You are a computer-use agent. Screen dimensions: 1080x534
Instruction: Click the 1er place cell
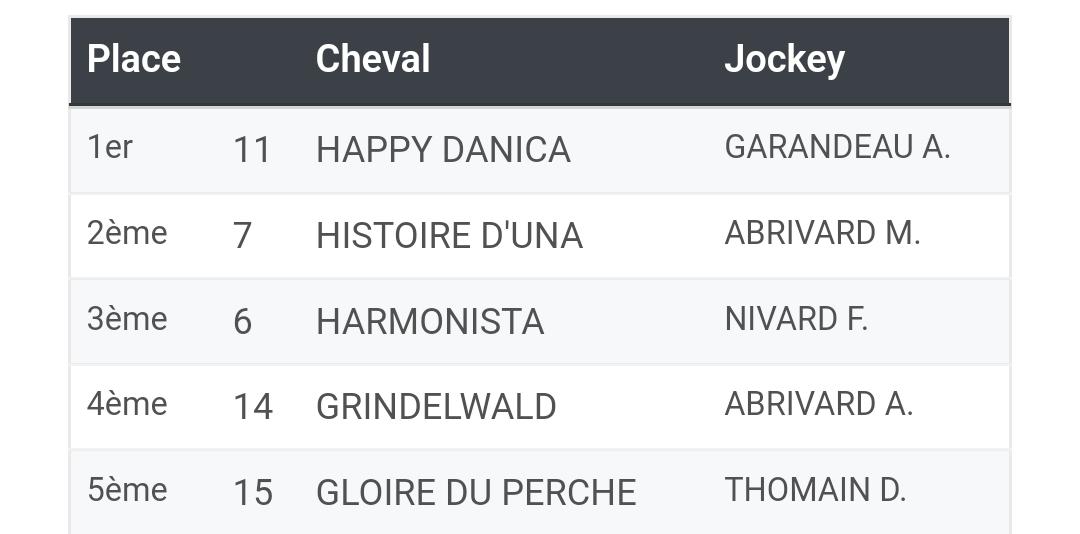click(110, 147)
